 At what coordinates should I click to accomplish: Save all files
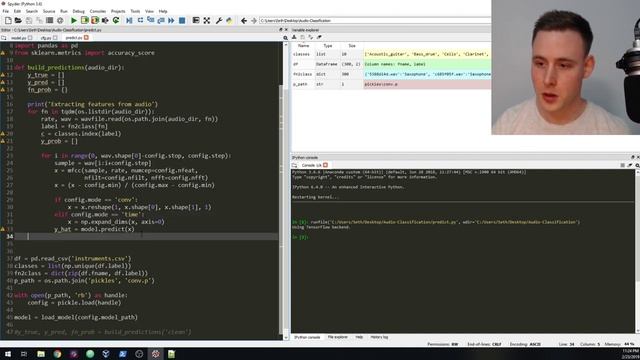point(39,20)
